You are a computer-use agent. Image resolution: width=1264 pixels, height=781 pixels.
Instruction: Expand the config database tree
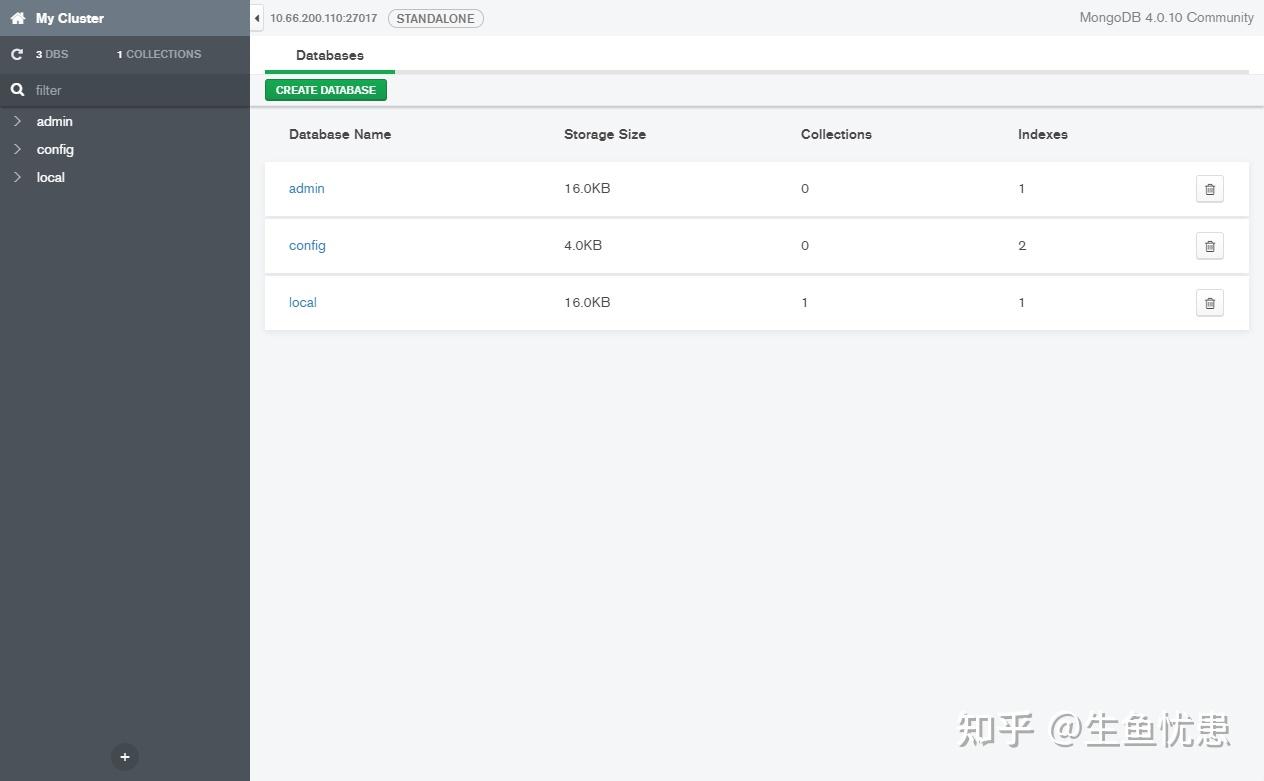point(17,149)
